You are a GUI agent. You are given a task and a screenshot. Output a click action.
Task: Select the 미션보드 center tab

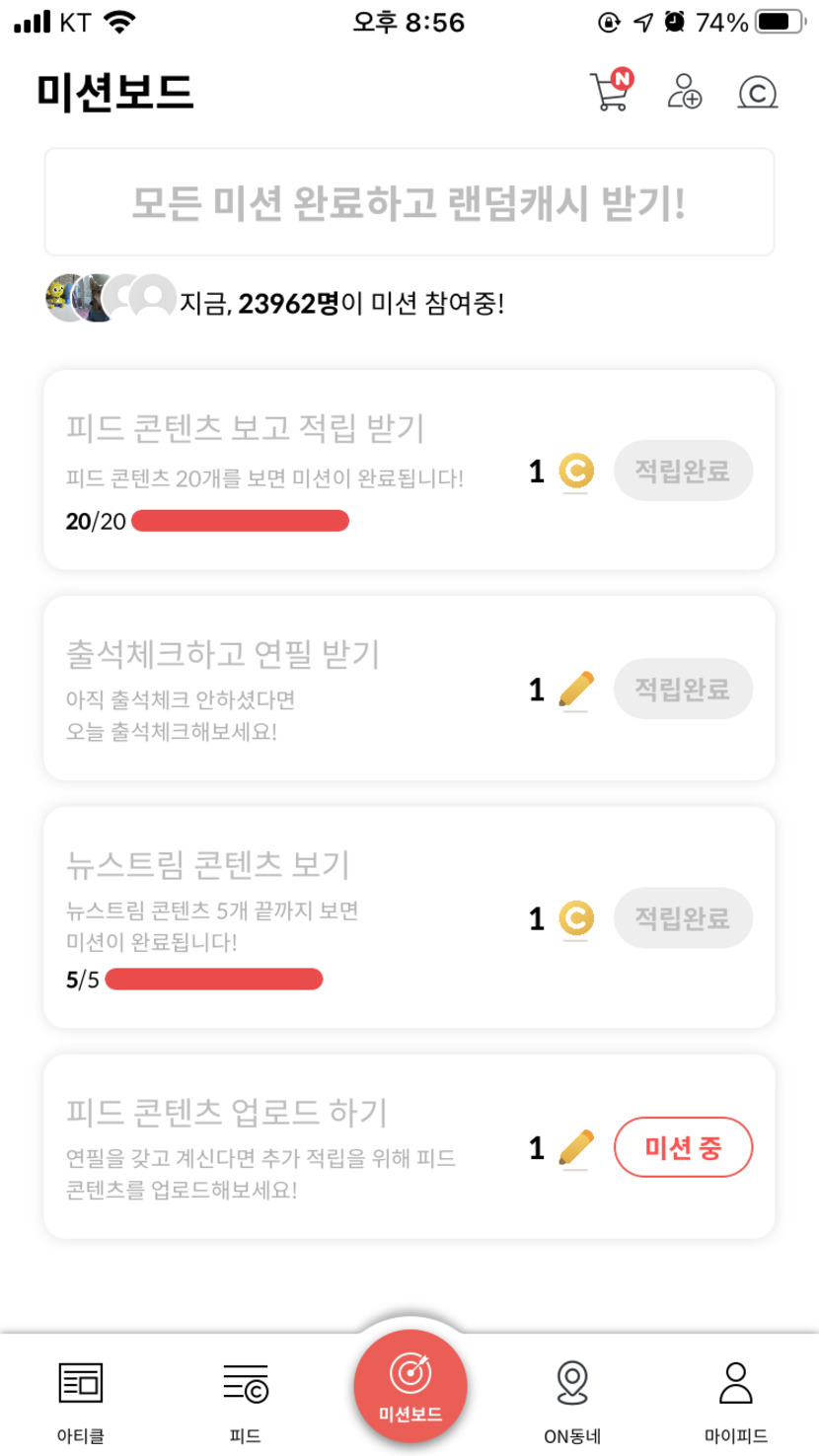coord(409,1386)
